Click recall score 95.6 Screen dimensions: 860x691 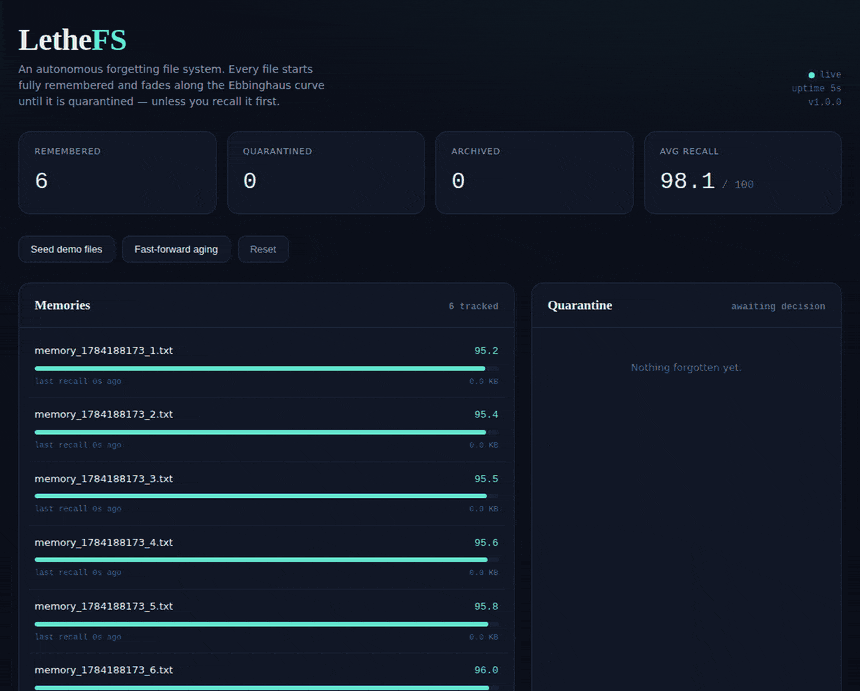pyautogui.click(x=486, y=542)
